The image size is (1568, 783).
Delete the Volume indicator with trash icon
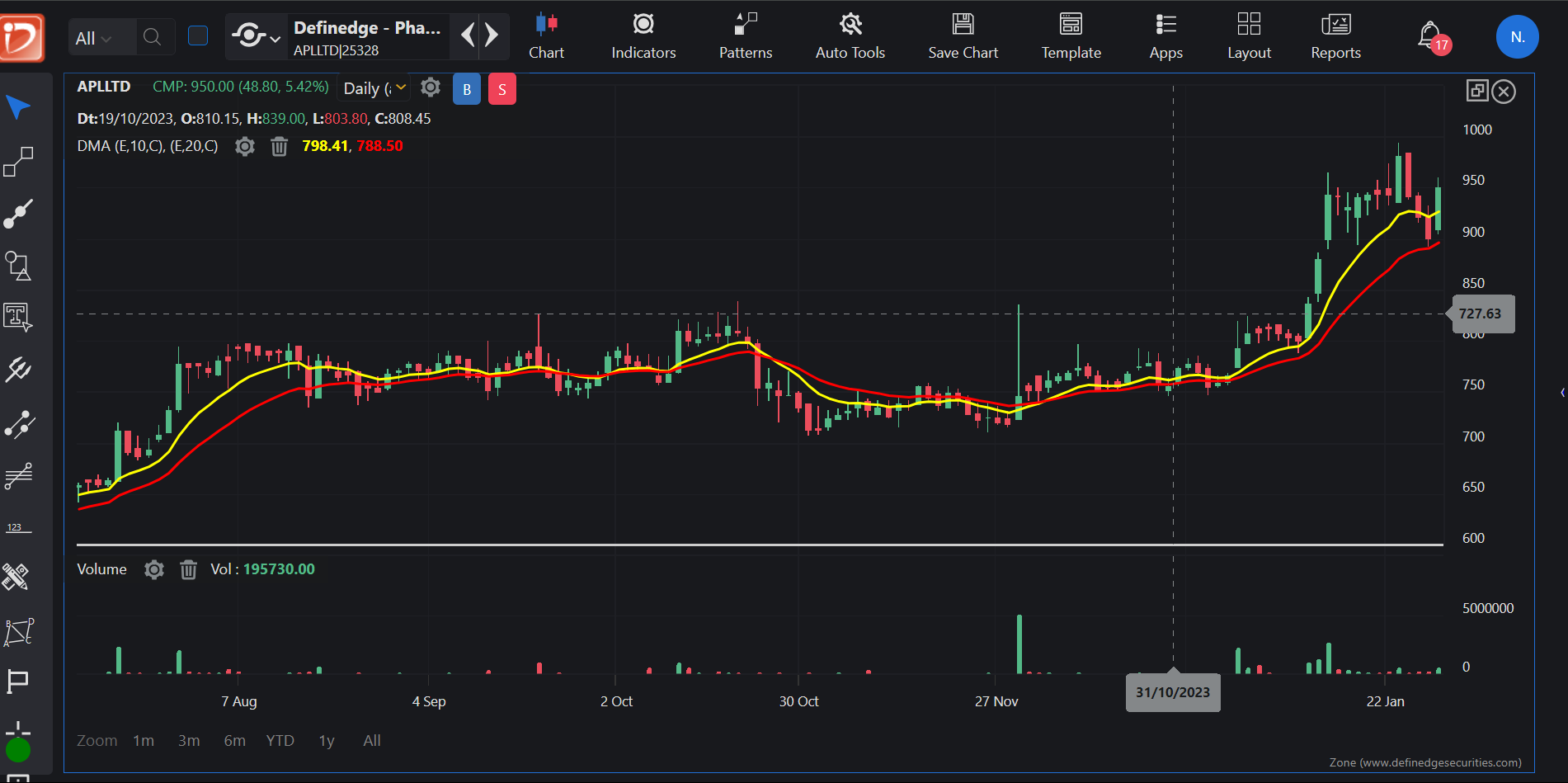(x=188, y=569)
